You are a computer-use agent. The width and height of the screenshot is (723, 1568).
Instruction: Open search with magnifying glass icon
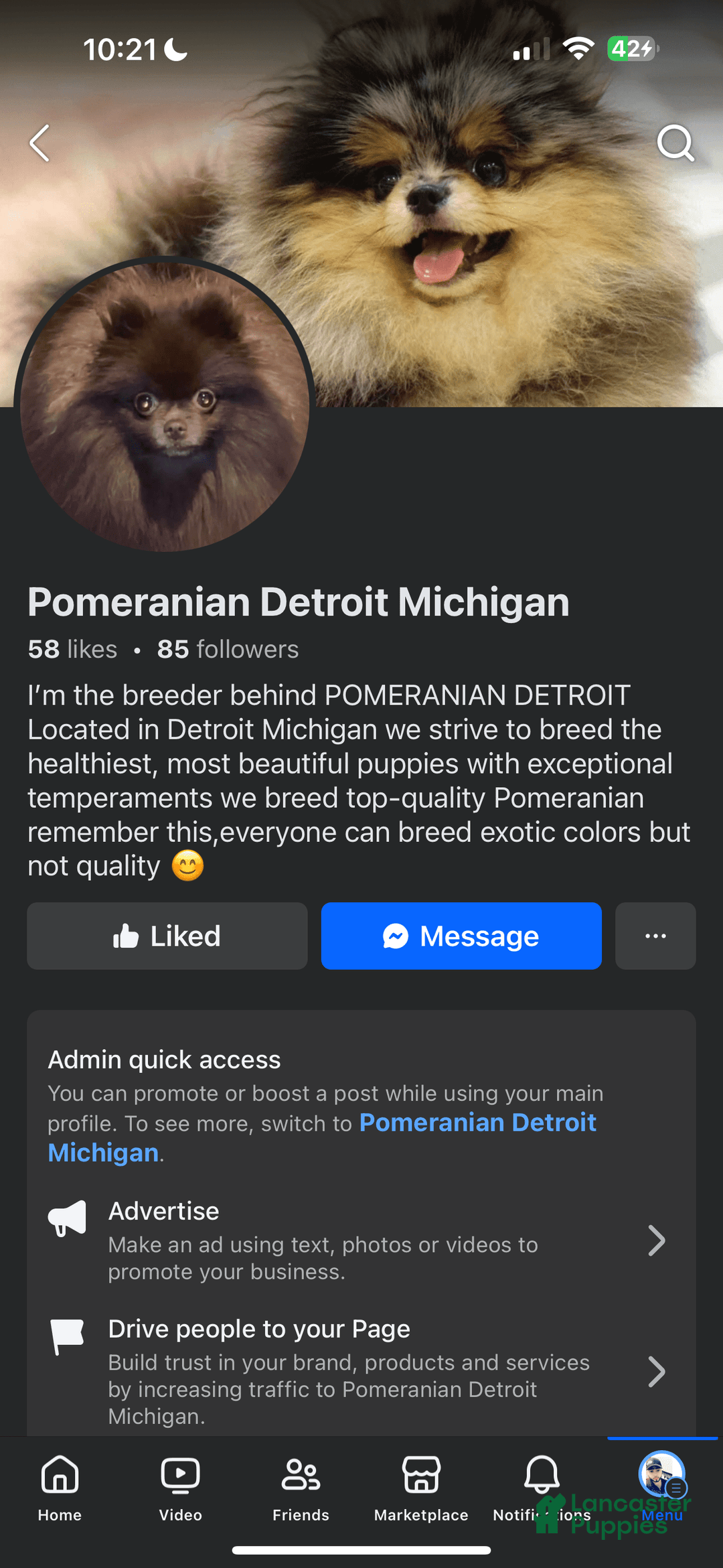675,143
